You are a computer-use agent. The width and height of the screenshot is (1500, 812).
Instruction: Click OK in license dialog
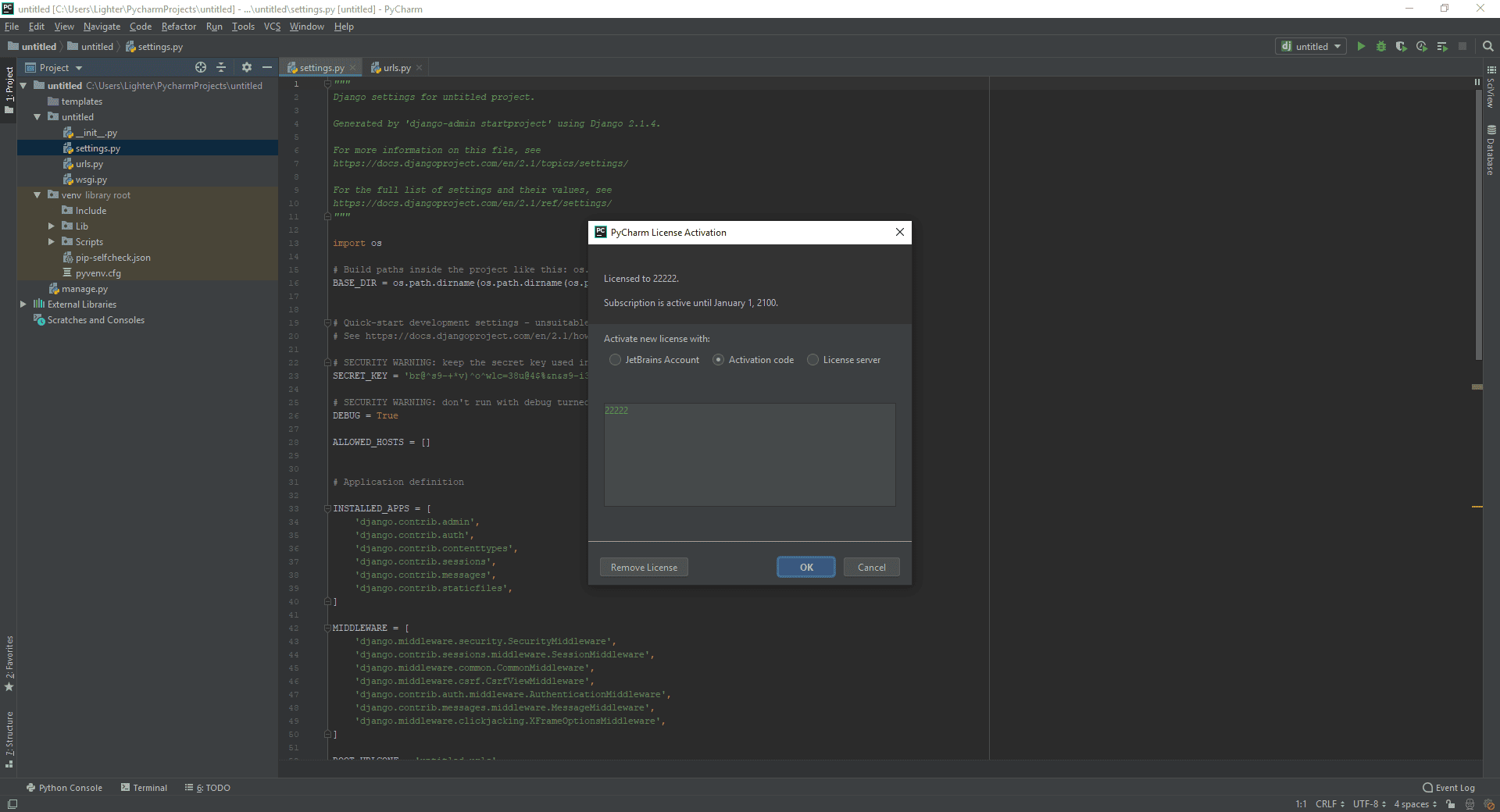click(x=806, y=568)
